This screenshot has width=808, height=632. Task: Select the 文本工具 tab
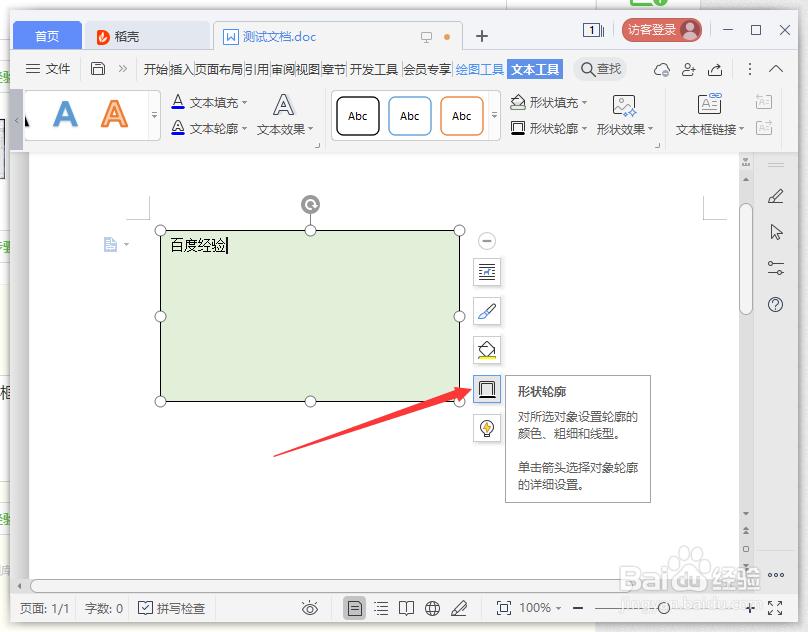pos(535,69)
